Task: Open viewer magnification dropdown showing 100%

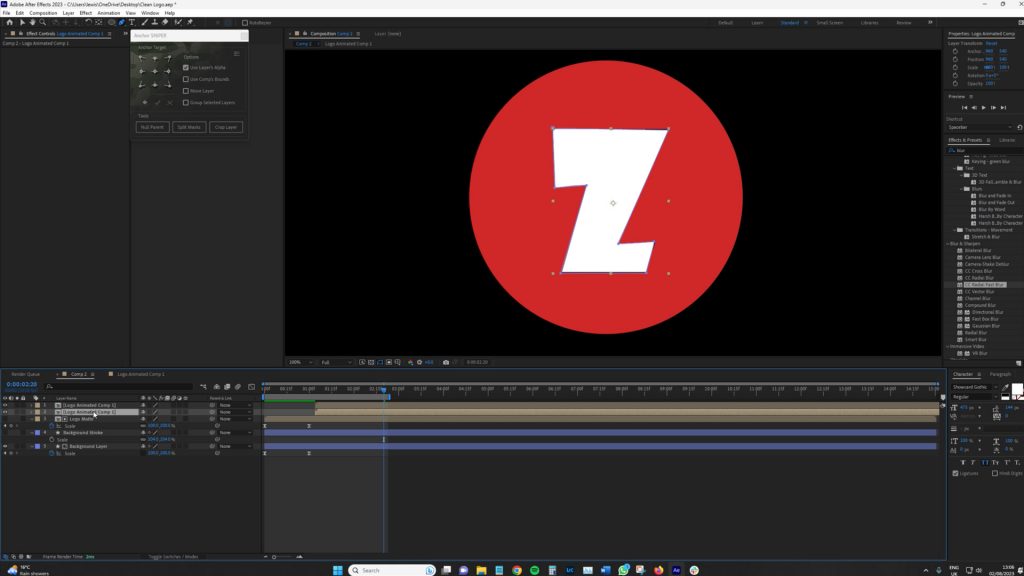Action: pos(301,362)
